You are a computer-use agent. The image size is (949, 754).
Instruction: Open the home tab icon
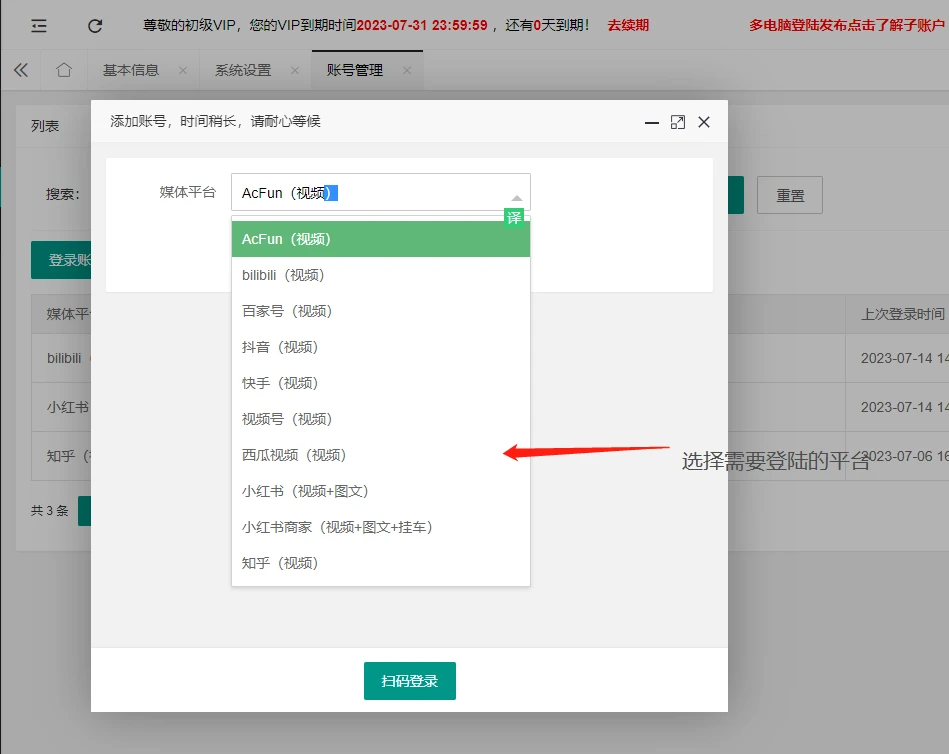click(64, 70)
